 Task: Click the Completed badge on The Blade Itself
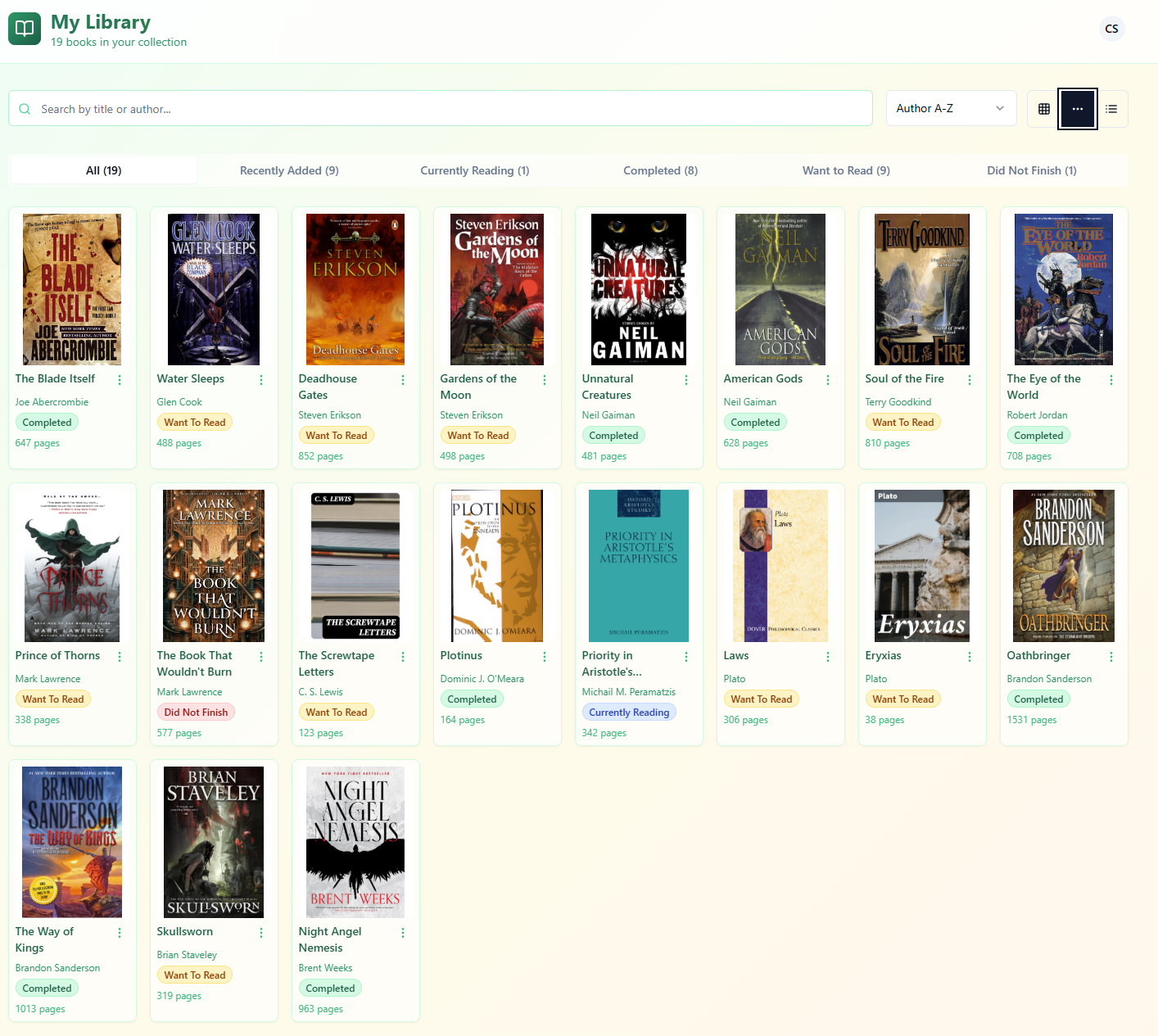(47, 423)
